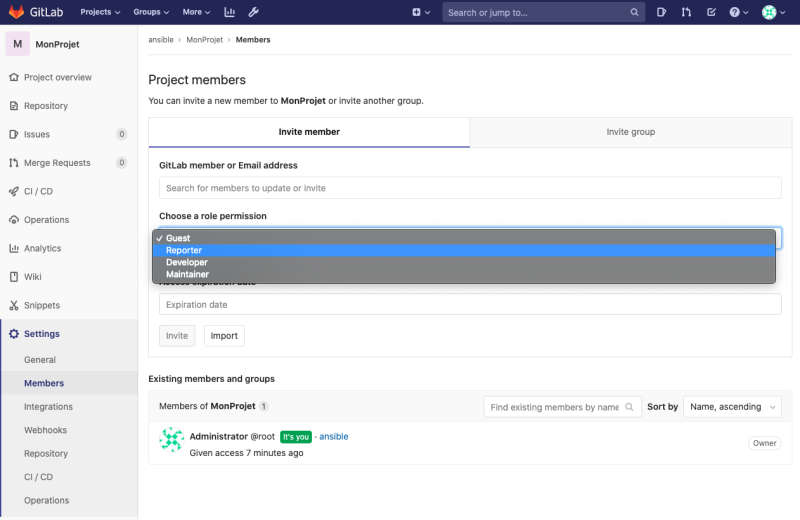Click the Import button
The width and height of the screenshot is (800, 520).
pos(224,336)
